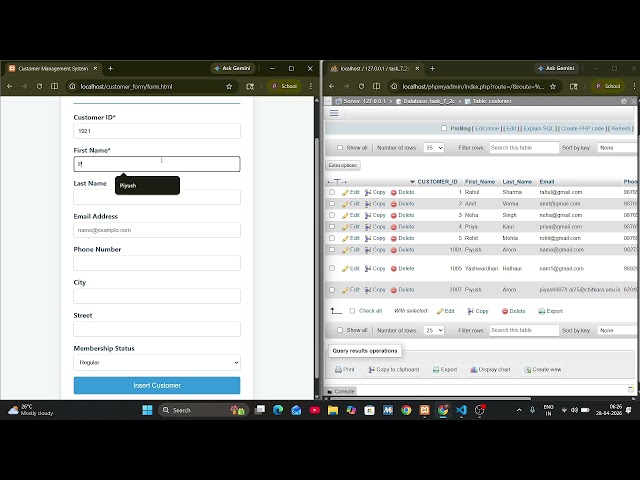Click Delete next to With selected
640x480 pixels.
coord(513,311)
